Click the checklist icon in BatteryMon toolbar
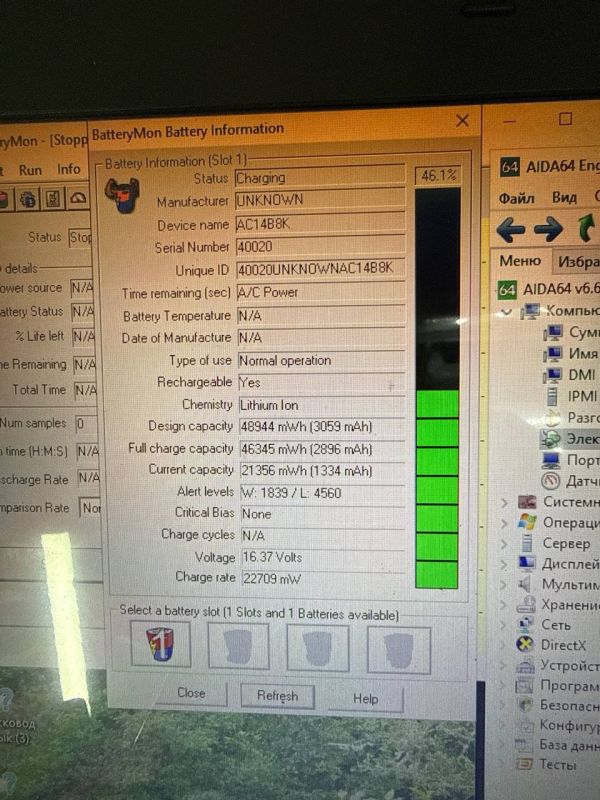Viewport: 600px width, 800px height. click(x=53, y=198)
